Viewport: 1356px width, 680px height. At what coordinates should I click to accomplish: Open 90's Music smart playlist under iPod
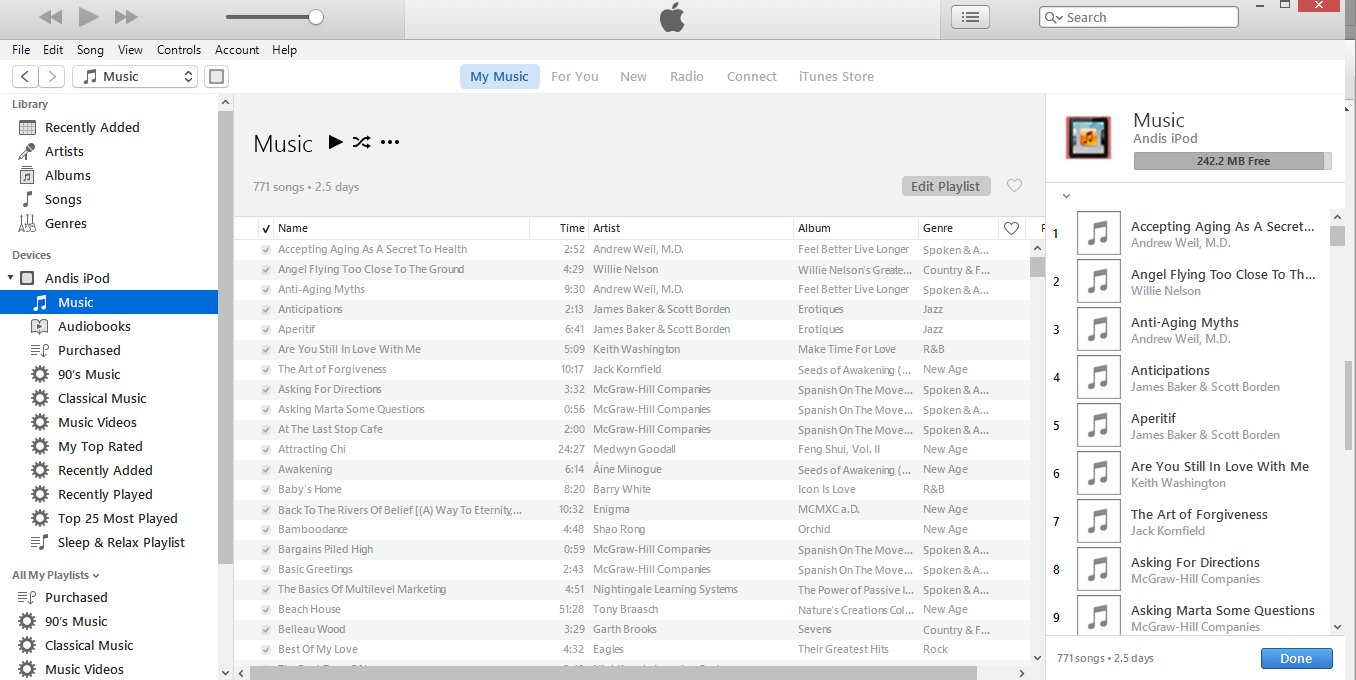[89, 374]
